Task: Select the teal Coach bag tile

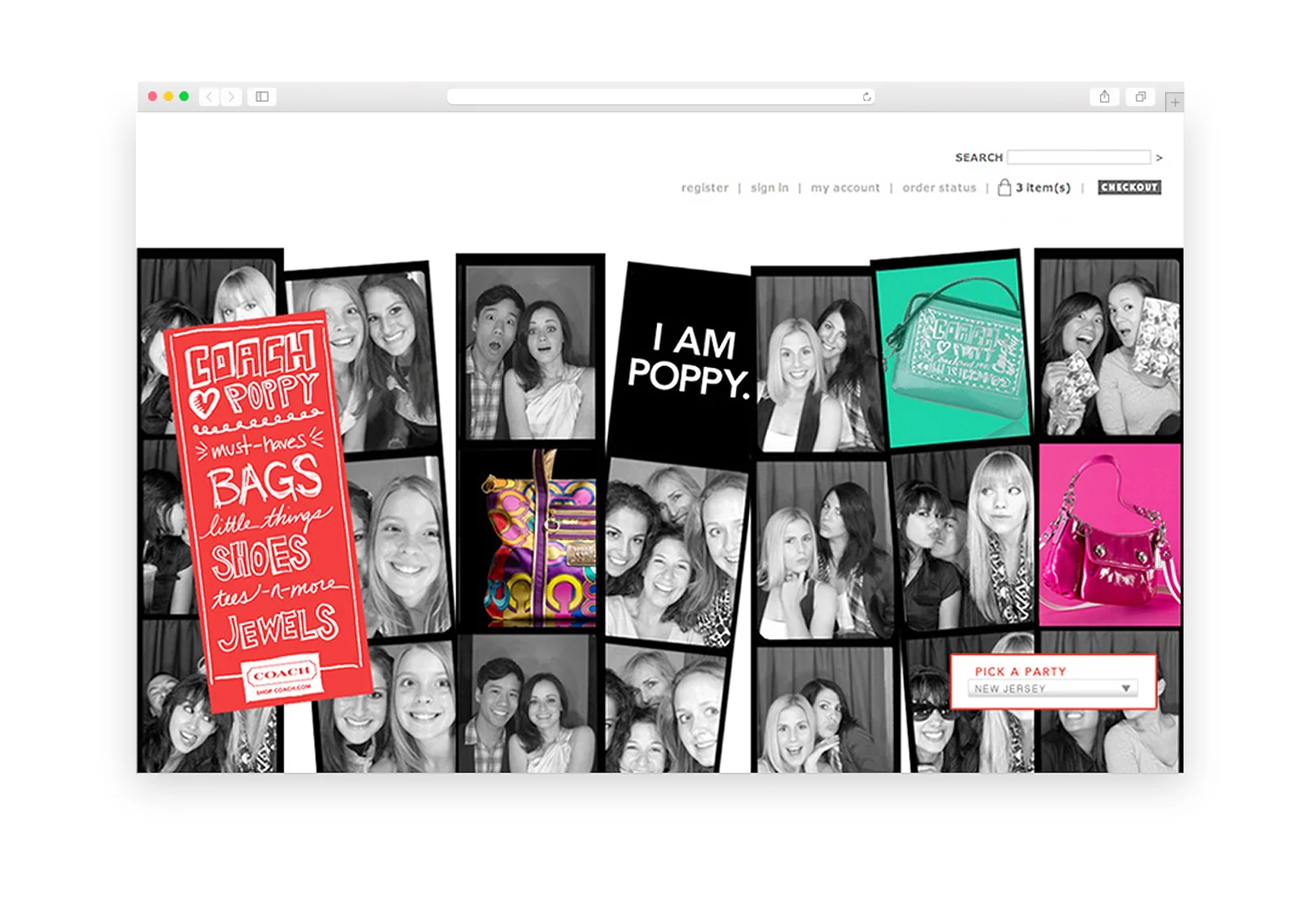Action: coord(953,349)
